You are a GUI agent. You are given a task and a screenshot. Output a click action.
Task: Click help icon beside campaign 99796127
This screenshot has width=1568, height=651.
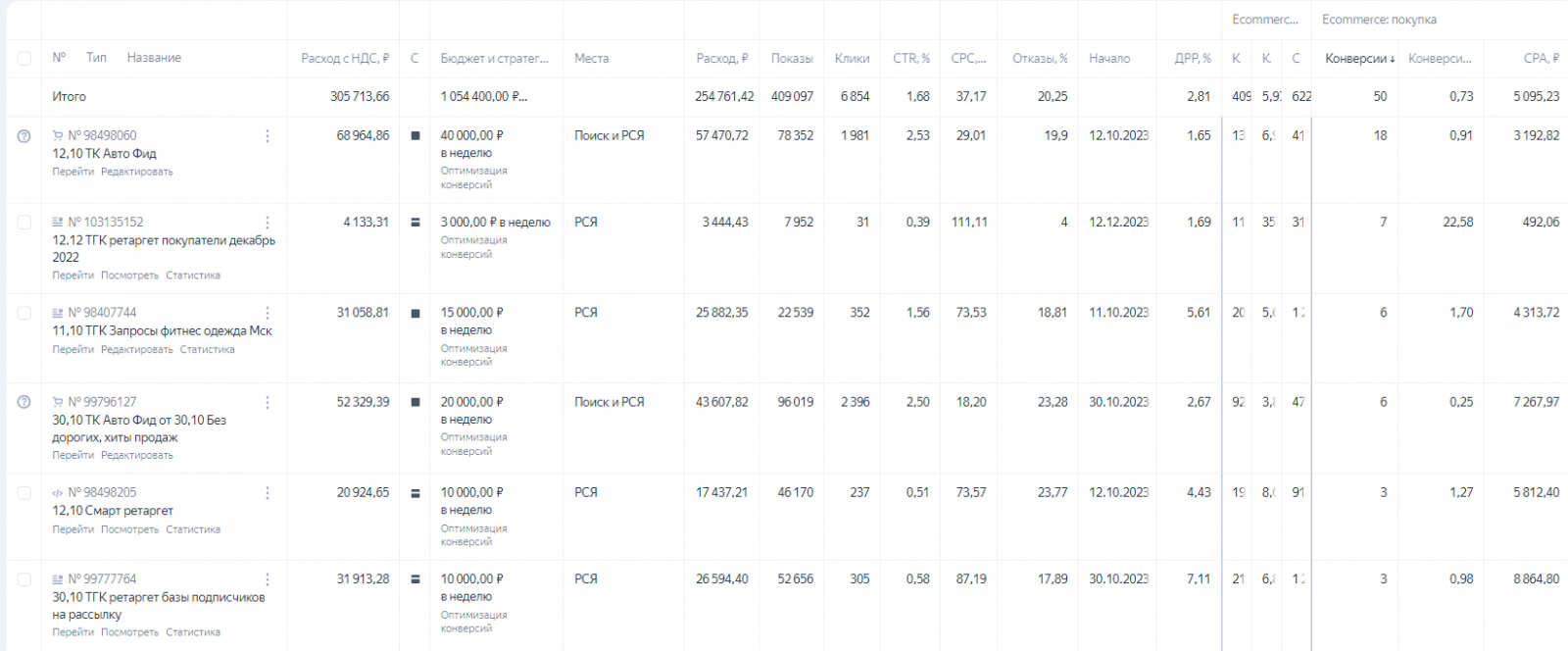pyautogui.click(x=24, y=402)
